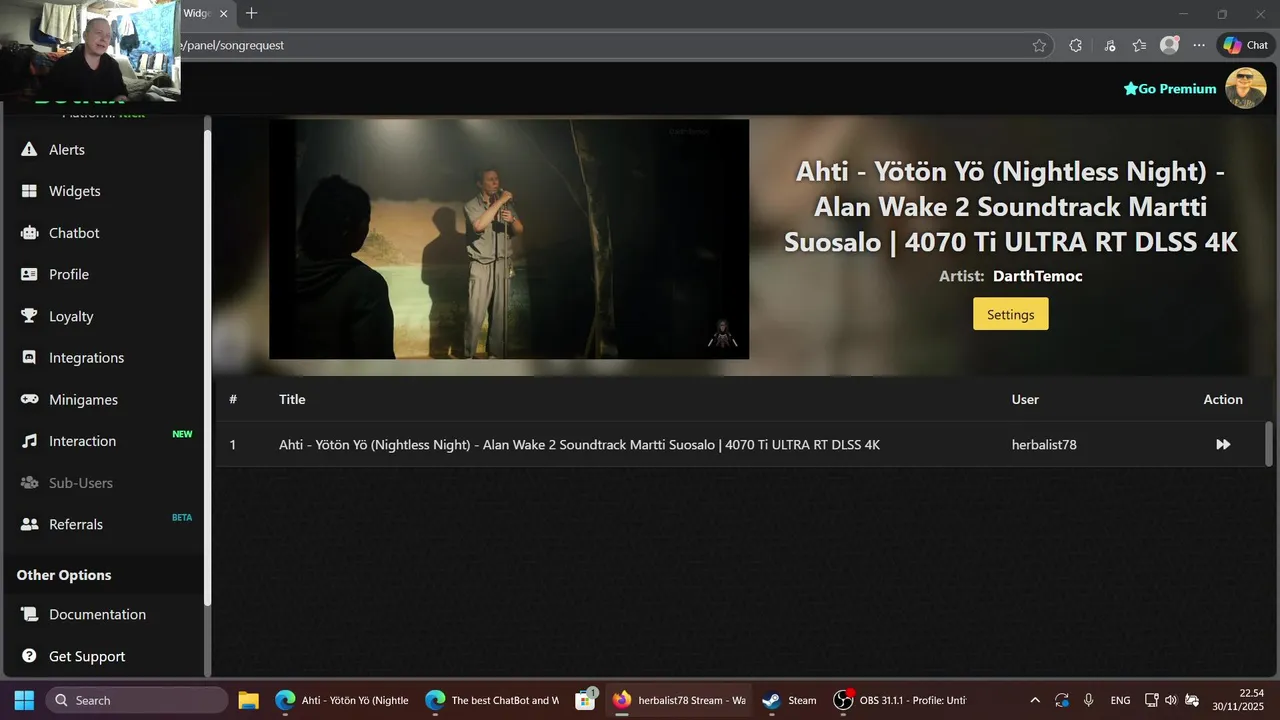Open the Chatbot section
Viewport: 1280px width, 720px height.
(x=74, y=233)
